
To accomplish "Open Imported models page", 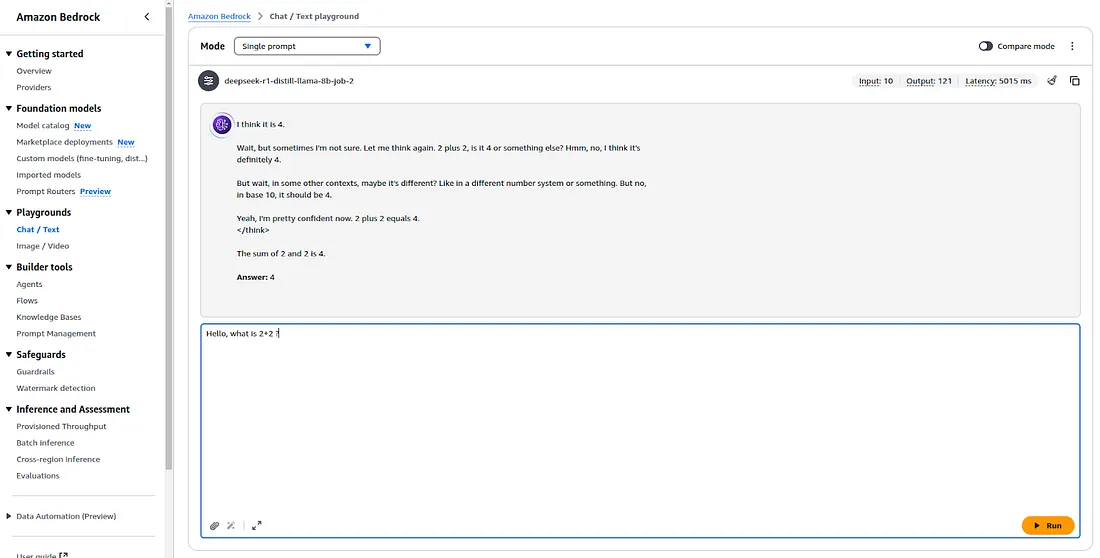I will tap(48, 175).
